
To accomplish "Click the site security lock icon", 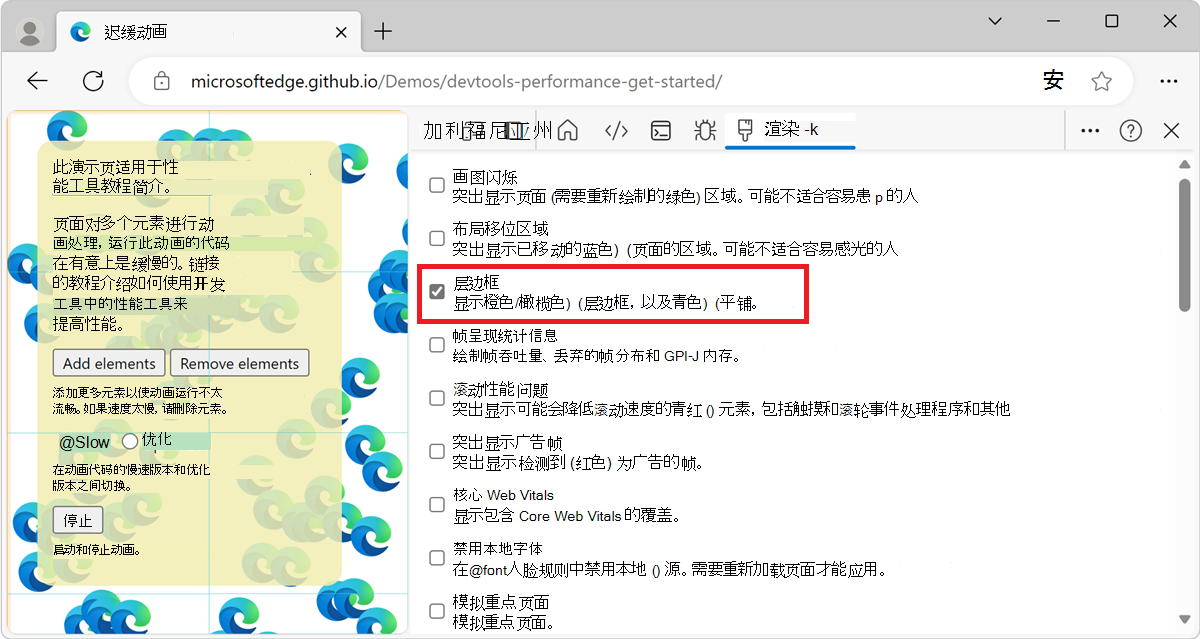I will [x=161, y=81].
